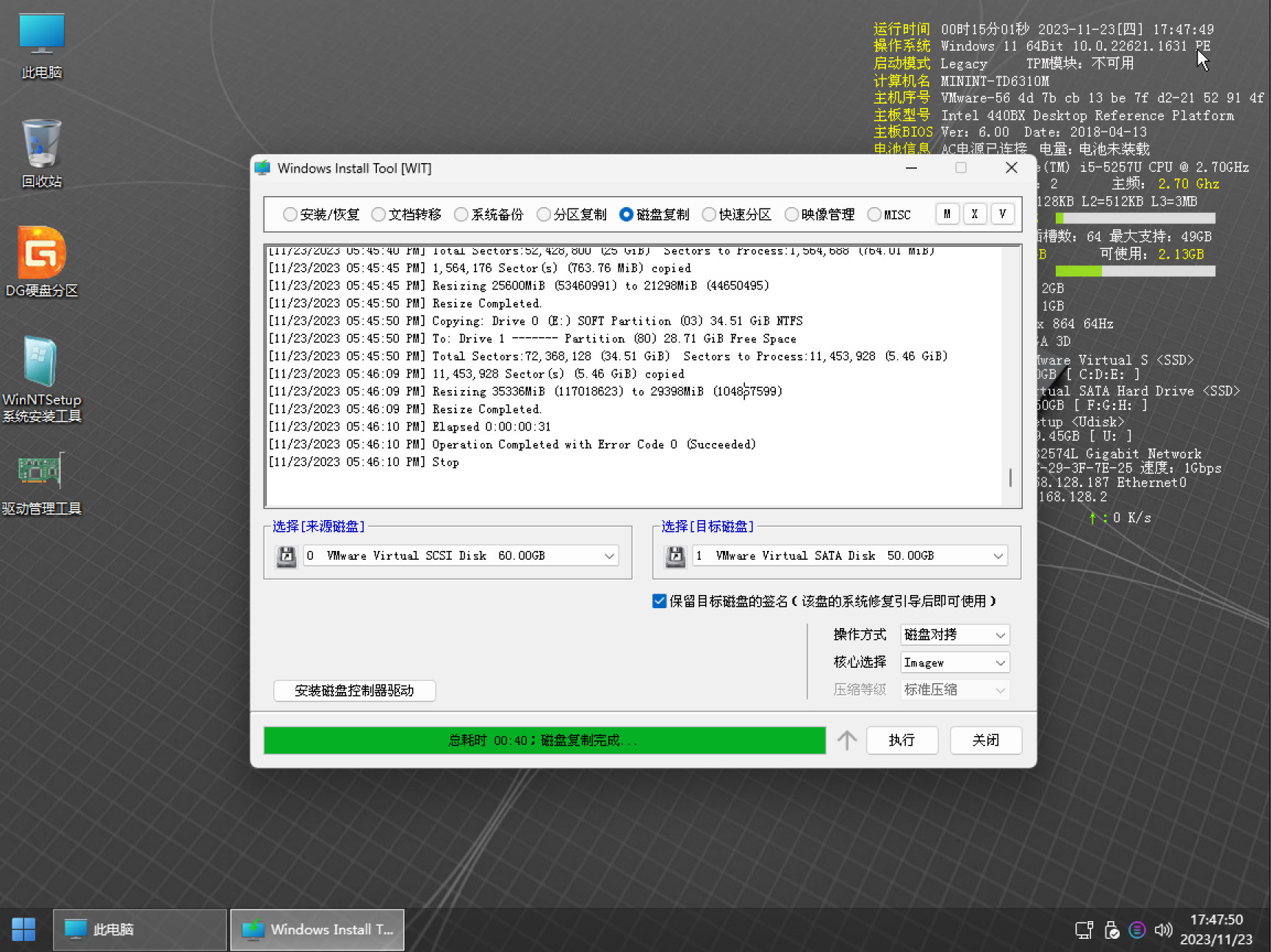Click the 关闭 close button

985,740
